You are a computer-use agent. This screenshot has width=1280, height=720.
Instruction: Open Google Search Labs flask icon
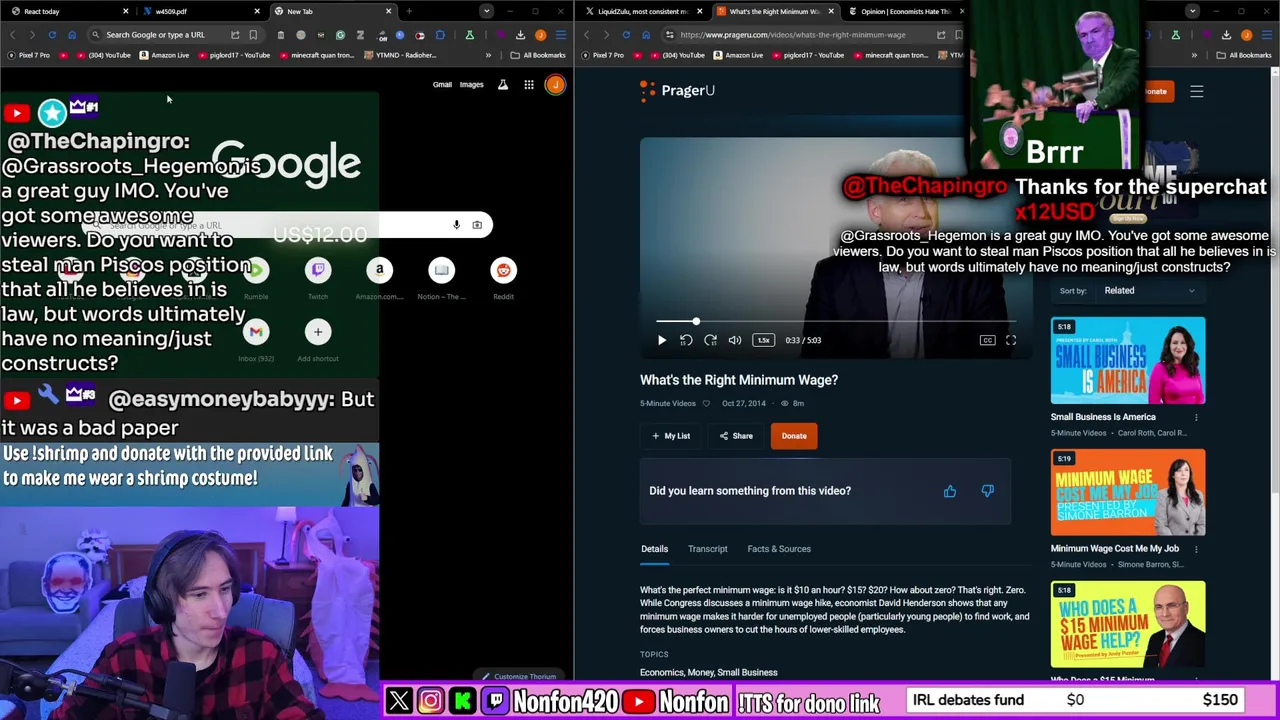coord(503,85)
